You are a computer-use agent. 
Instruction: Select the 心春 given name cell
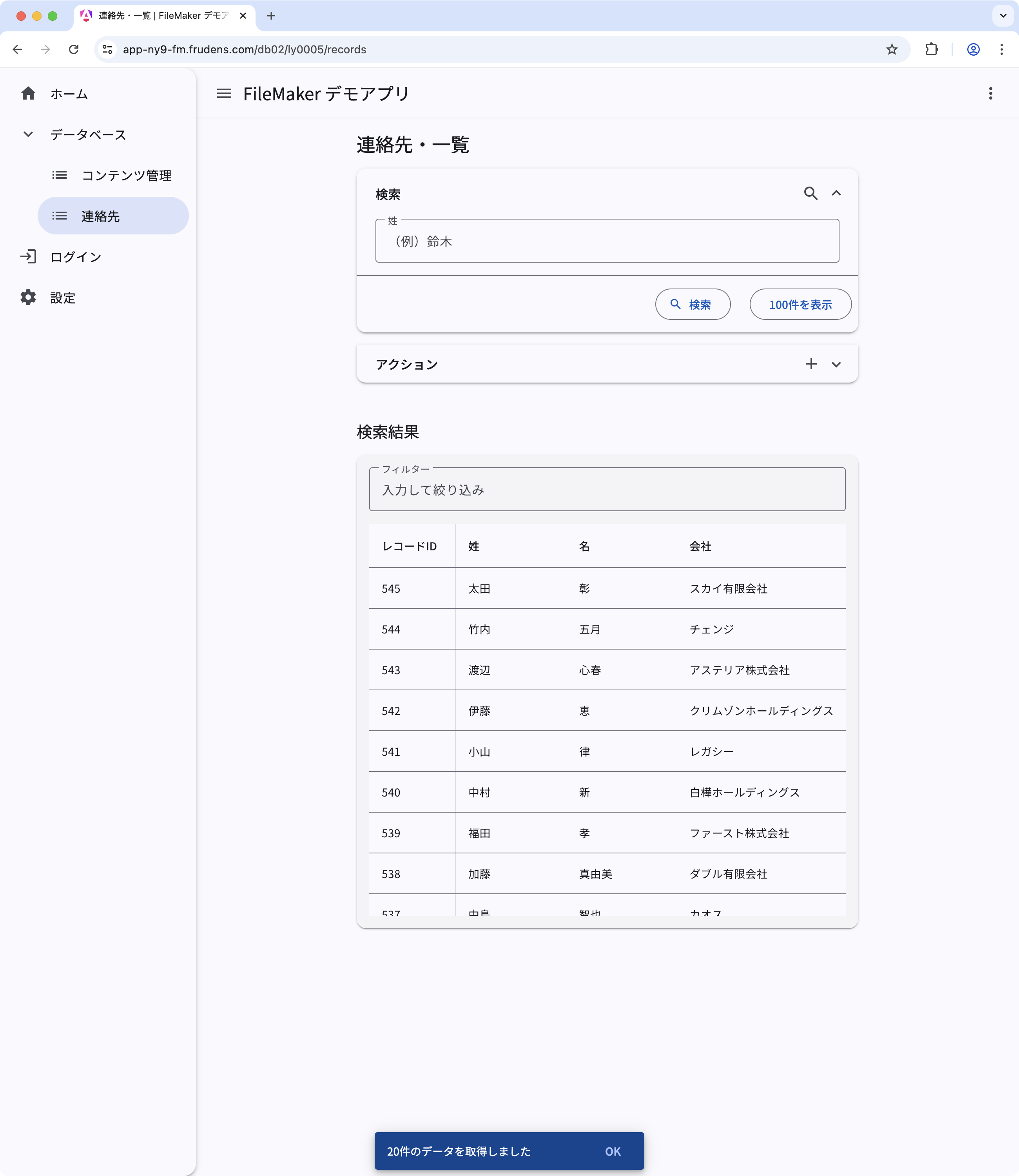point(590,670)
